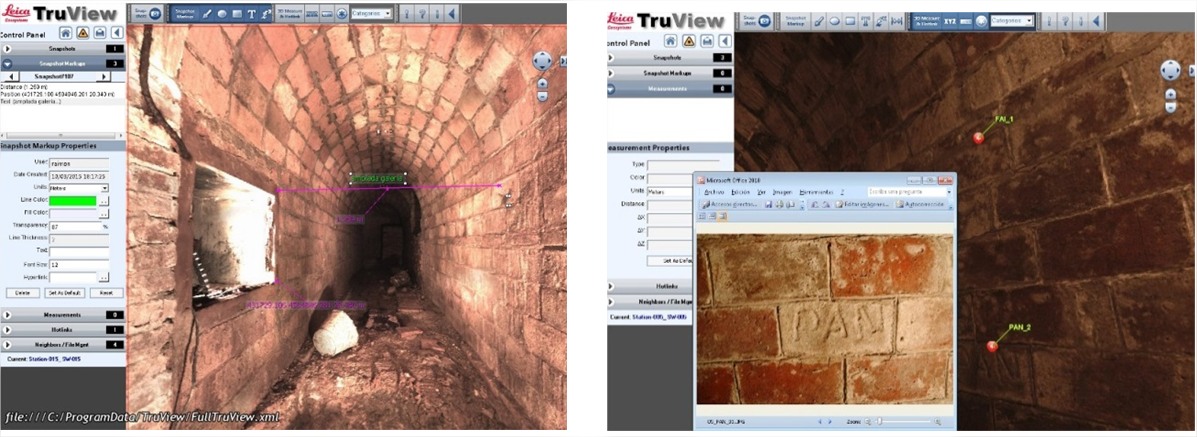1197x437 pixels.
Task: Zoom in with the plus button over the tunnel view
Action: click(x=542, y=83)
